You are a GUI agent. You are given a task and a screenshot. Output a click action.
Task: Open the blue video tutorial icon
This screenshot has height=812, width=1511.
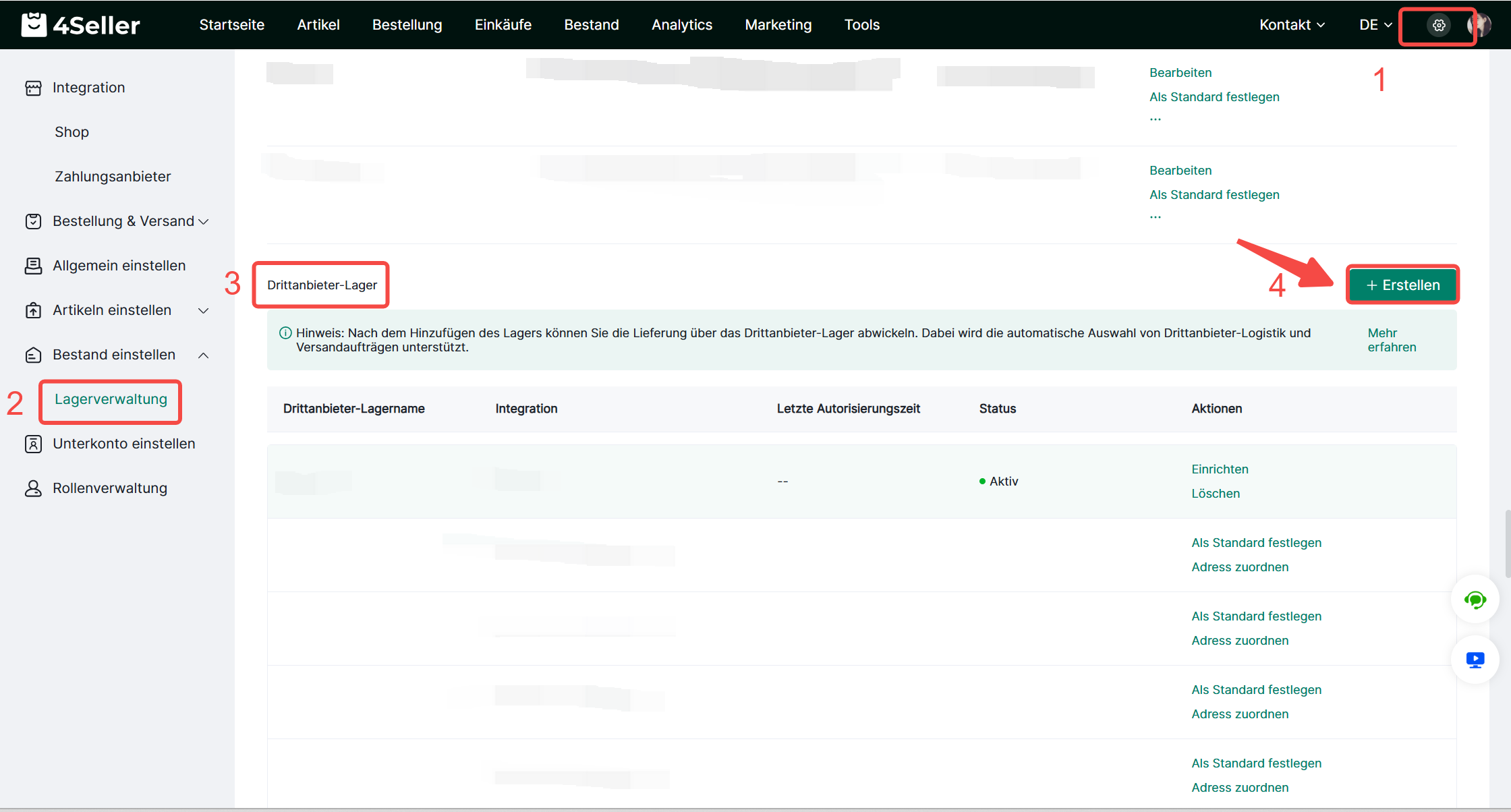point(1475,660)
